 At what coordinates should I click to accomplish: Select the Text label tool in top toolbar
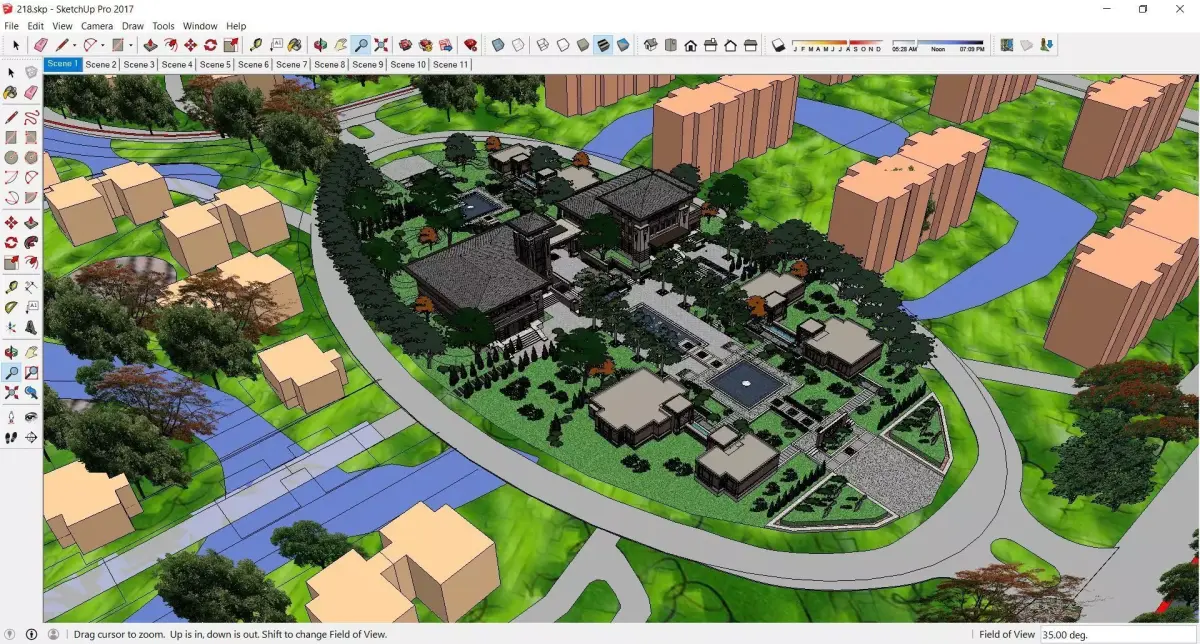tap(276, 45)
